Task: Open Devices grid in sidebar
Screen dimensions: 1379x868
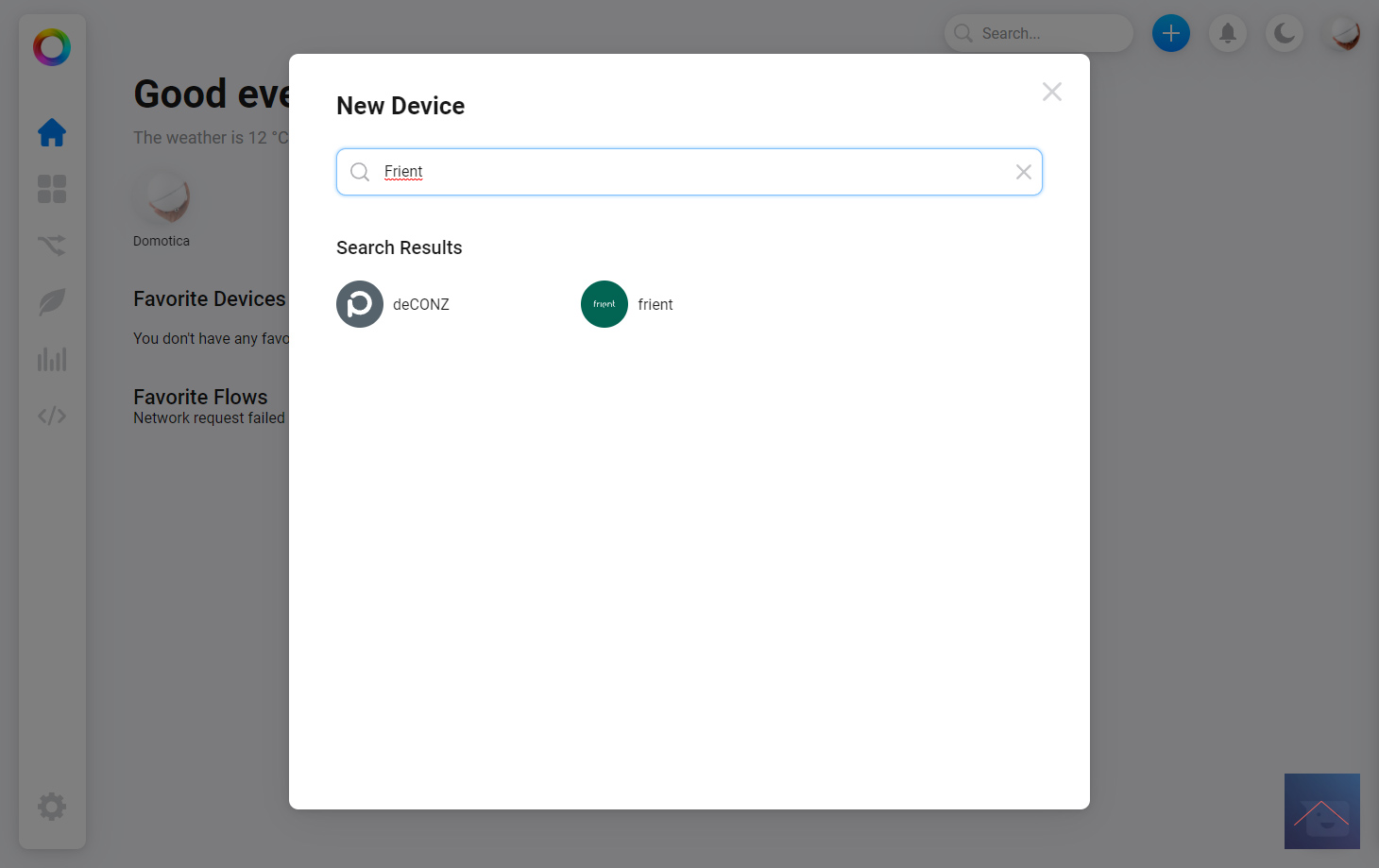Action: (x=52, y=189)
